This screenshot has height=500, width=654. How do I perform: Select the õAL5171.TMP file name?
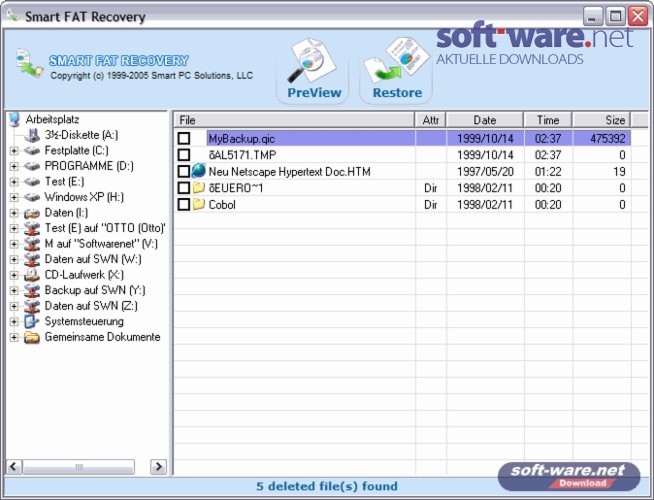[242, 155]
